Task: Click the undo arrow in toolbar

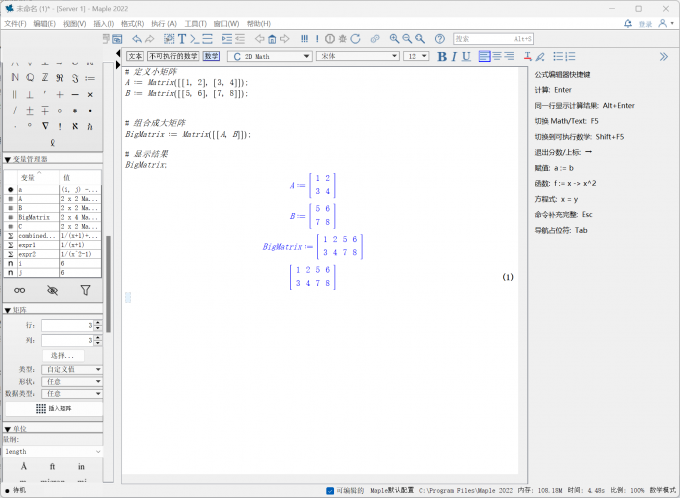Action: 137,39
